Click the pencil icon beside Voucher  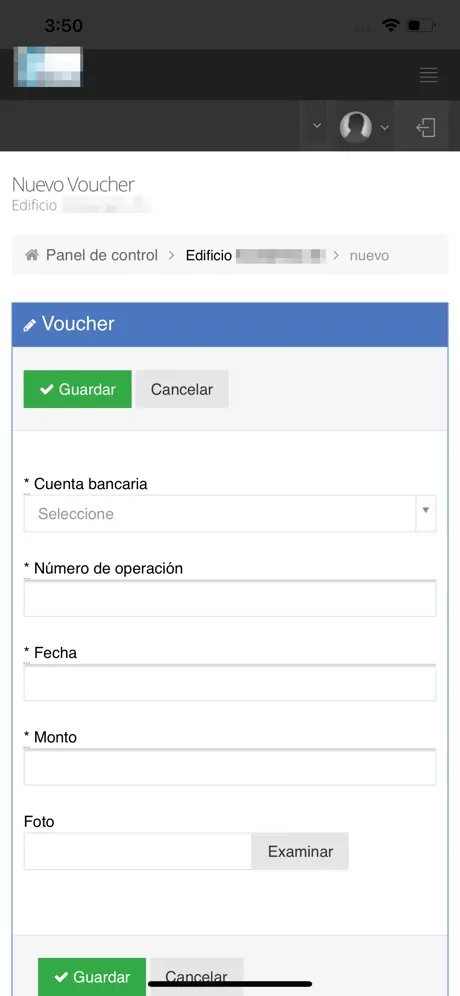[29, 325]
